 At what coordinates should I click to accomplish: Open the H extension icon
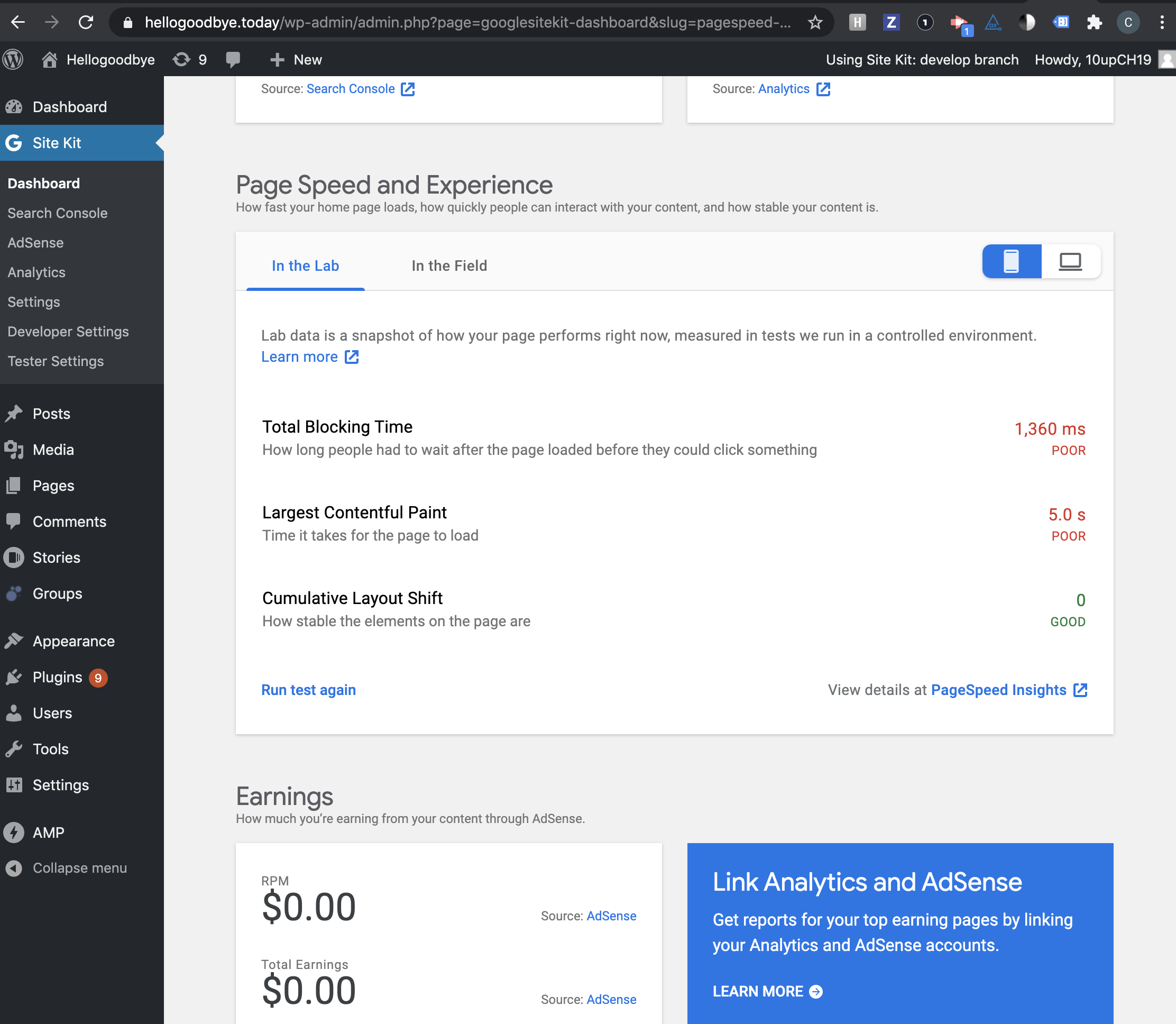857,22
